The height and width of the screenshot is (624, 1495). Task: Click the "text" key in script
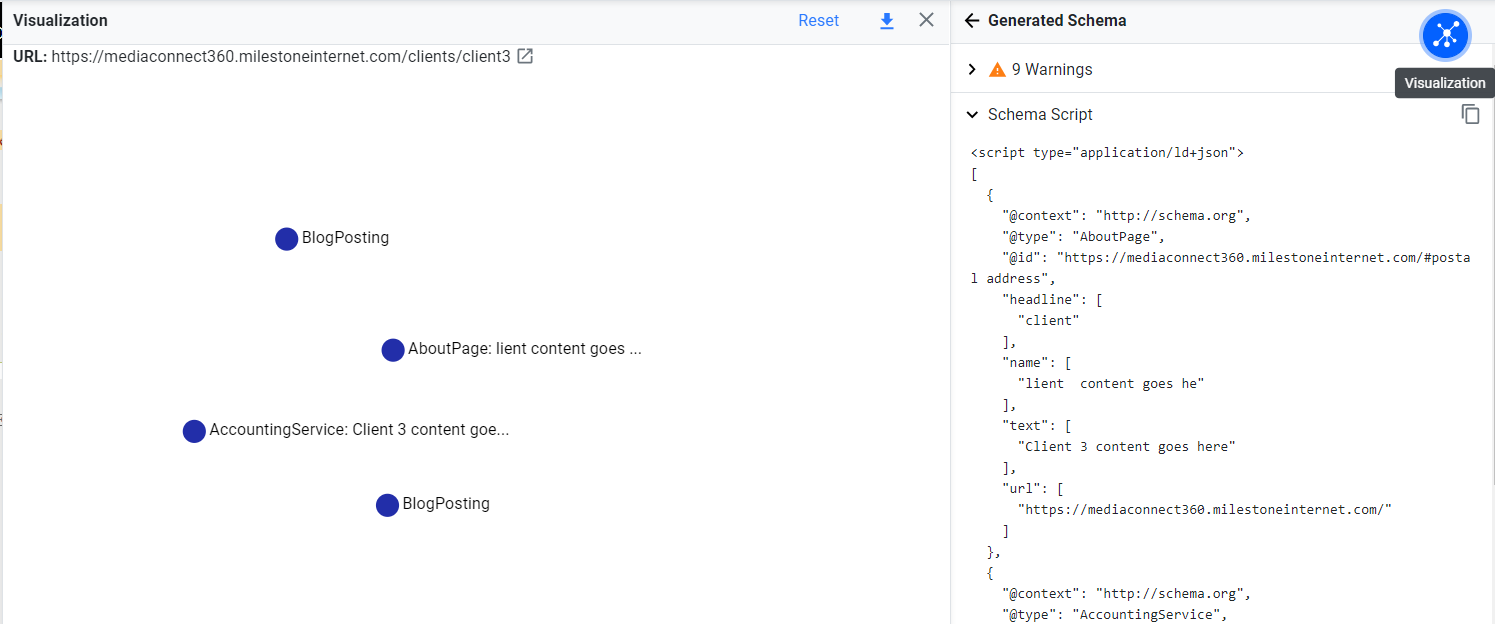tap(1027, 426)
